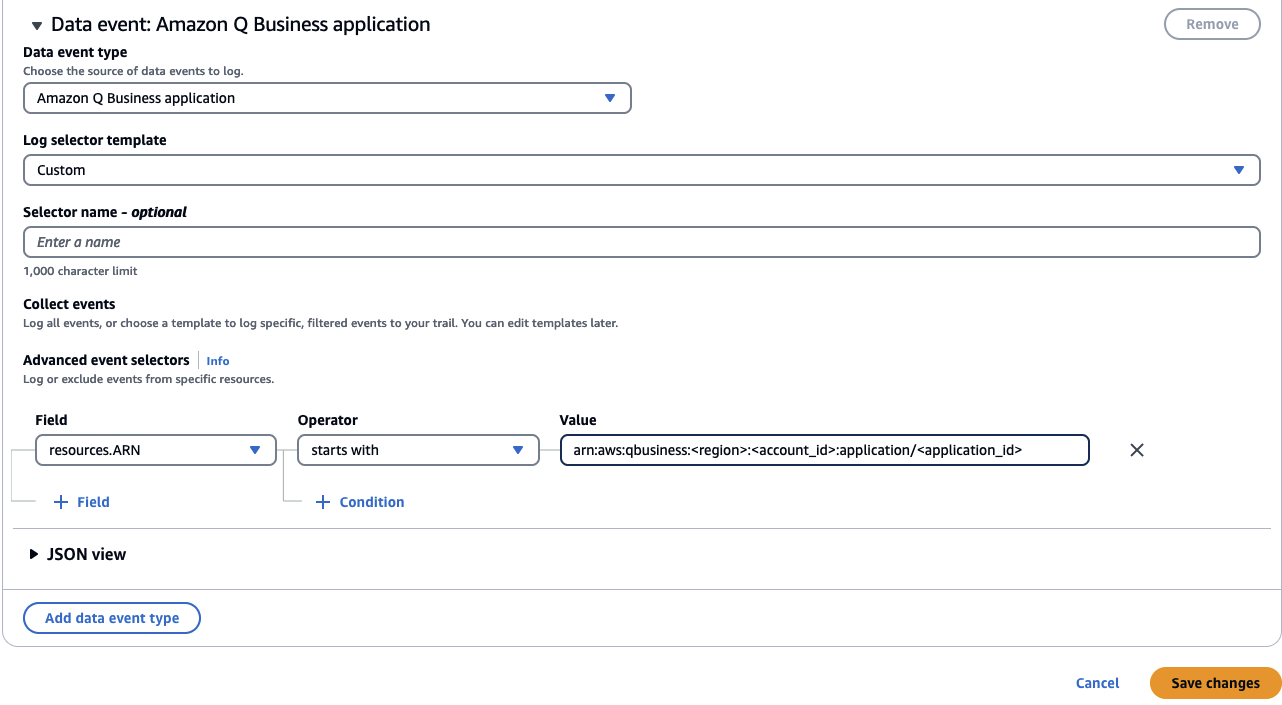The height and width of the screenshot is (705, 1282).
Task: Save changes to the trail
Action: click(1215, 683)
